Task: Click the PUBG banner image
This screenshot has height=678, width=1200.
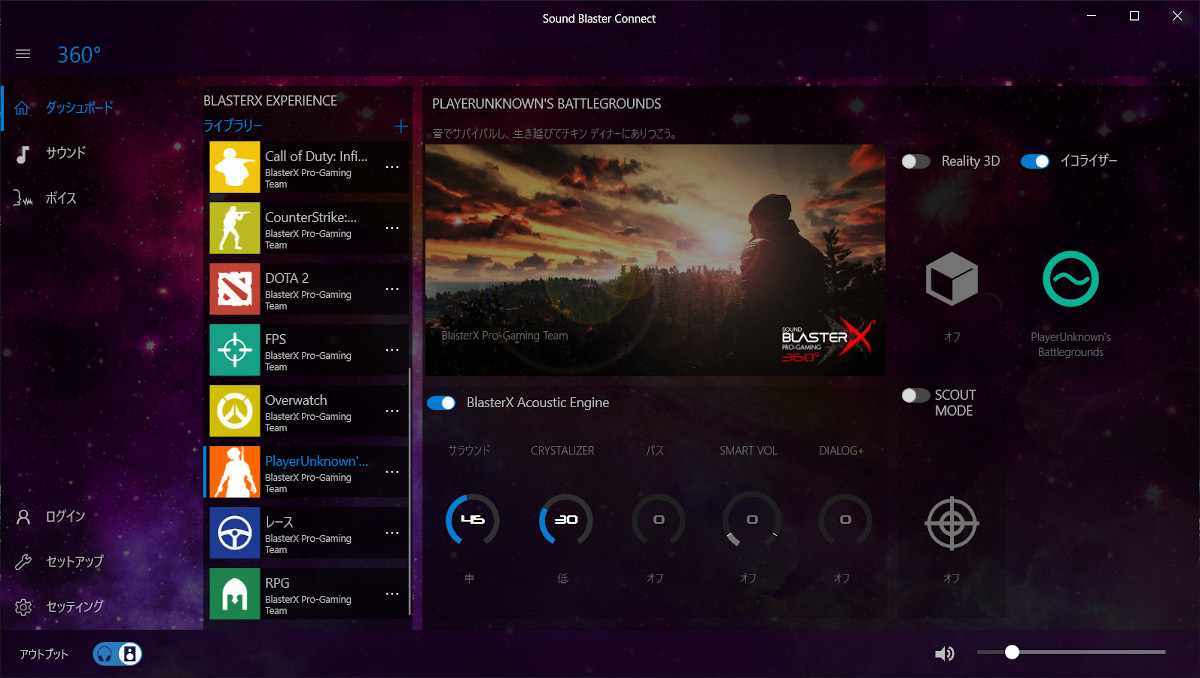Action: click(x=655, y=260)
